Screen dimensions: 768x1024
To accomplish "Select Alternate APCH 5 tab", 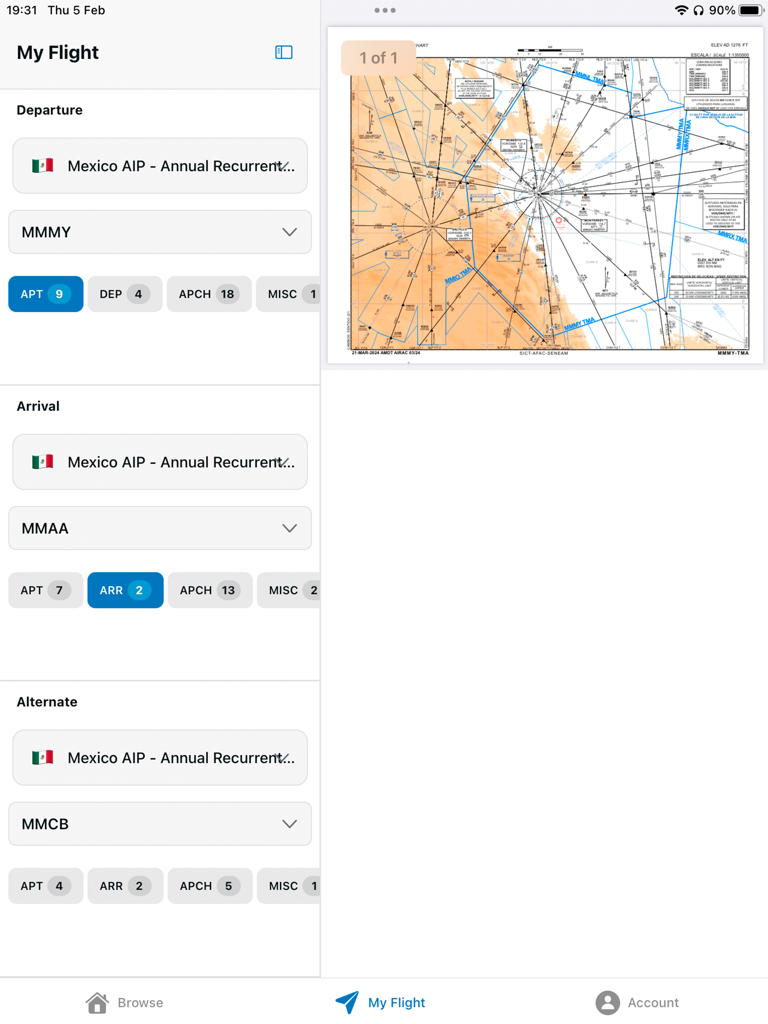I will click(x=210, y=886).
